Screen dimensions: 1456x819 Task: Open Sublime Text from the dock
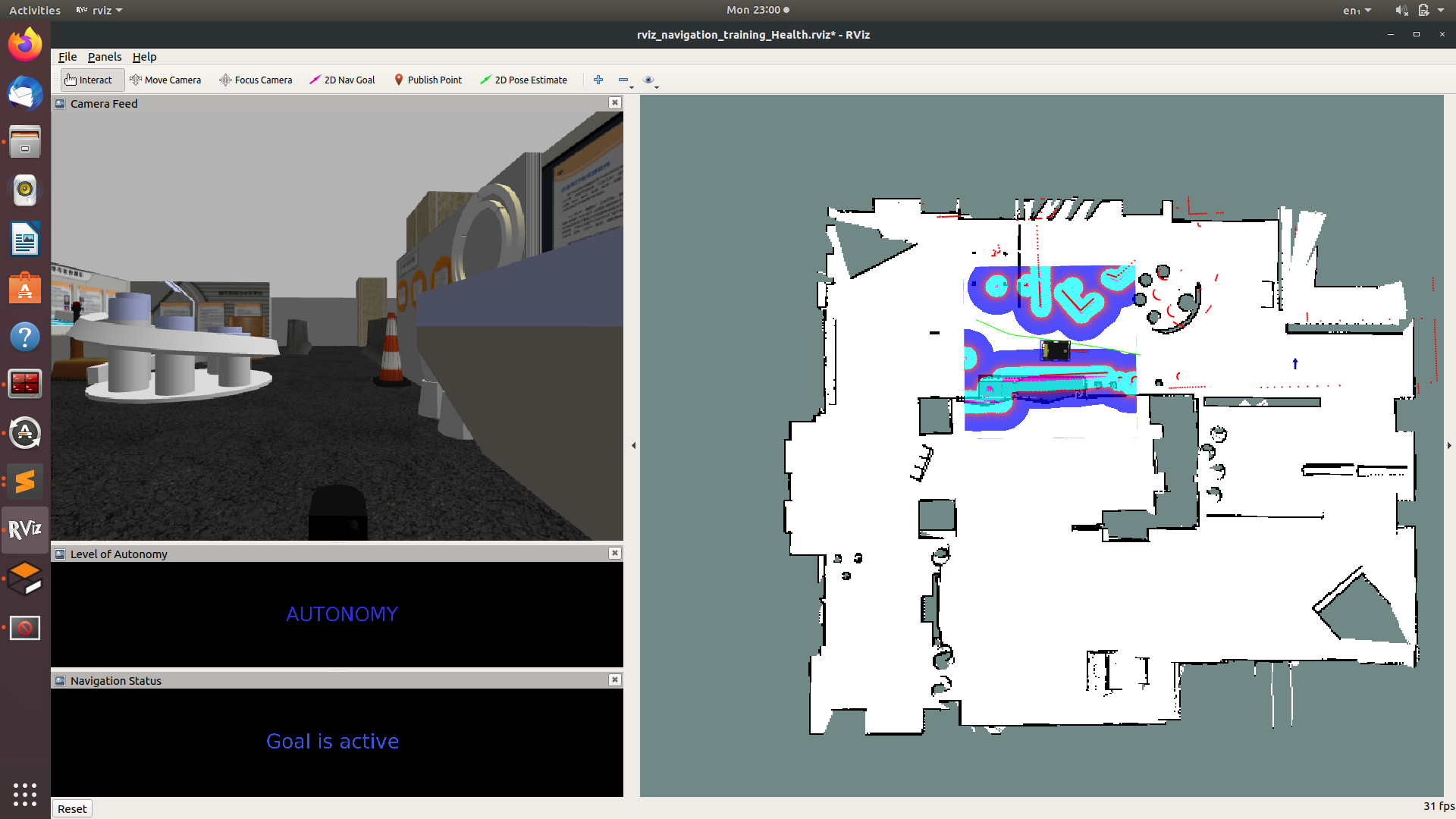[x=25, y=481]
